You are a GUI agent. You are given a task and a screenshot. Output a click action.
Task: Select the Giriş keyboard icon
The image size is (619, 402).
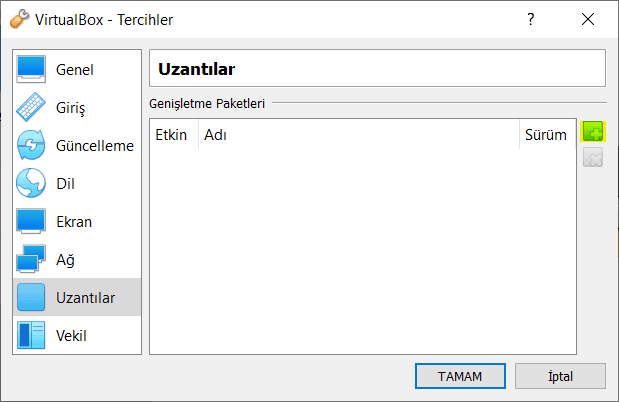(31, 107)
